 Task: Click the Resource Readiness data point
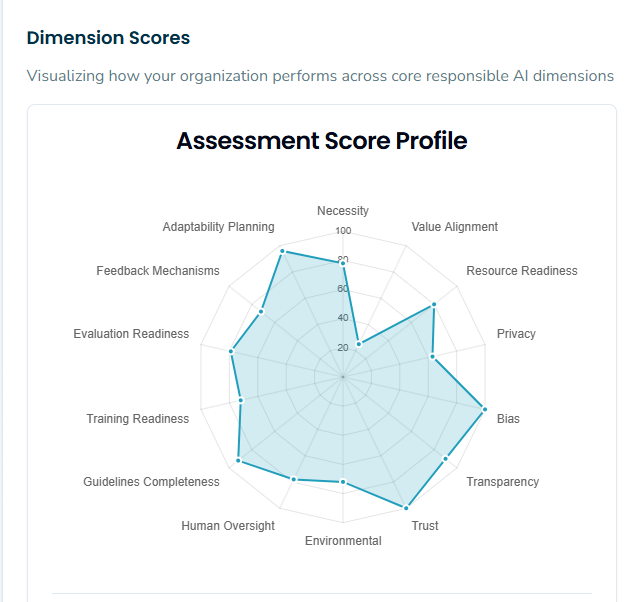point(434,305)
